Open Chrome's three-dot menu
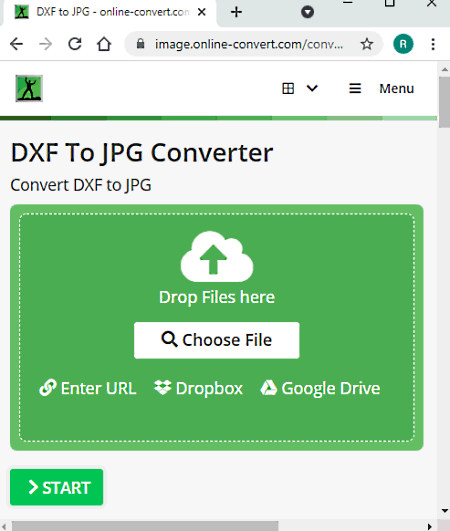 (x=433, y=44)
